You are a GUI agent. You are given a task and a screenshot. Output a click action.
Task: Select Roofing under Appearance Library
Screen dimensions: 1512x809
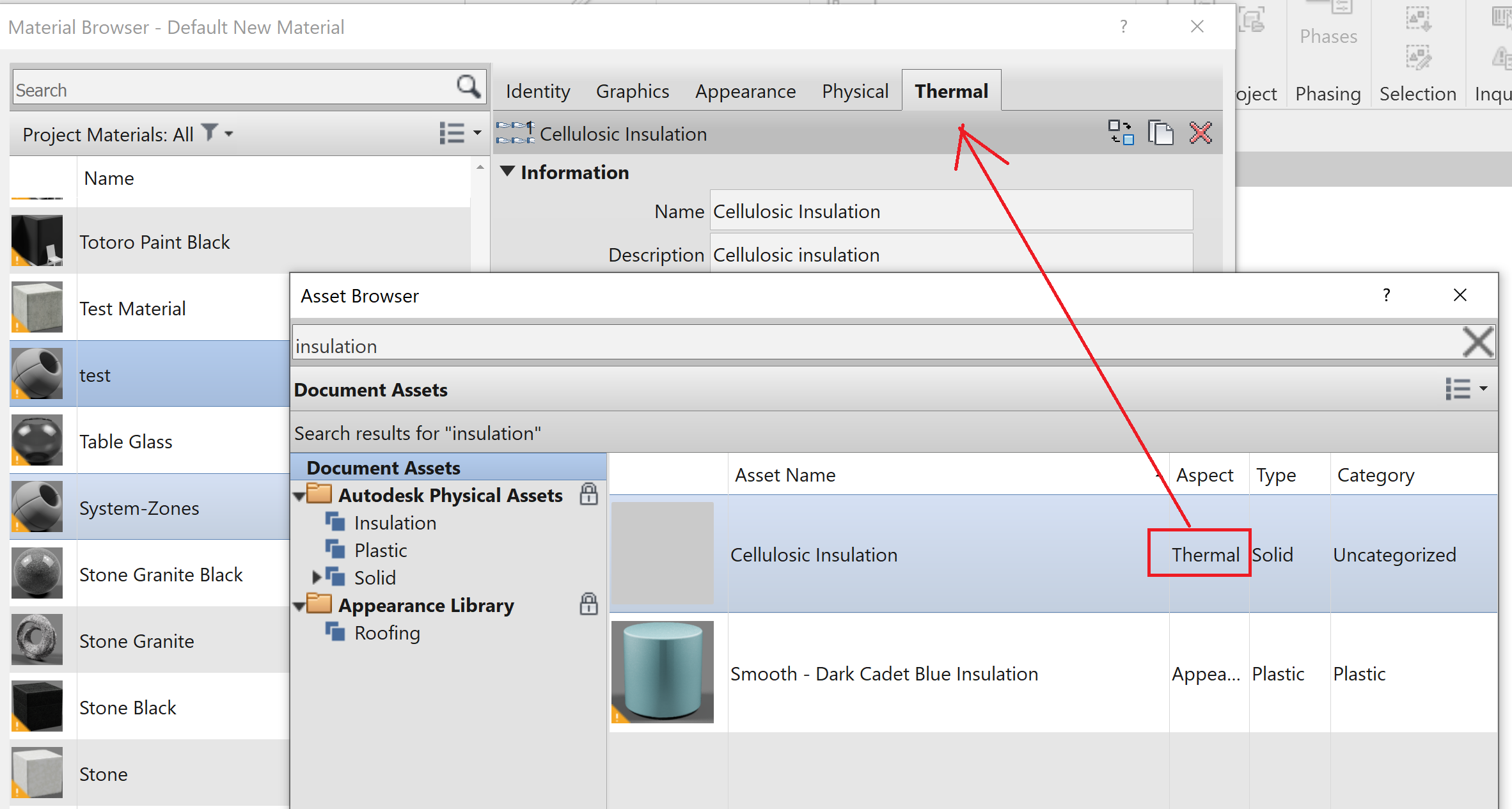point(387,632)
